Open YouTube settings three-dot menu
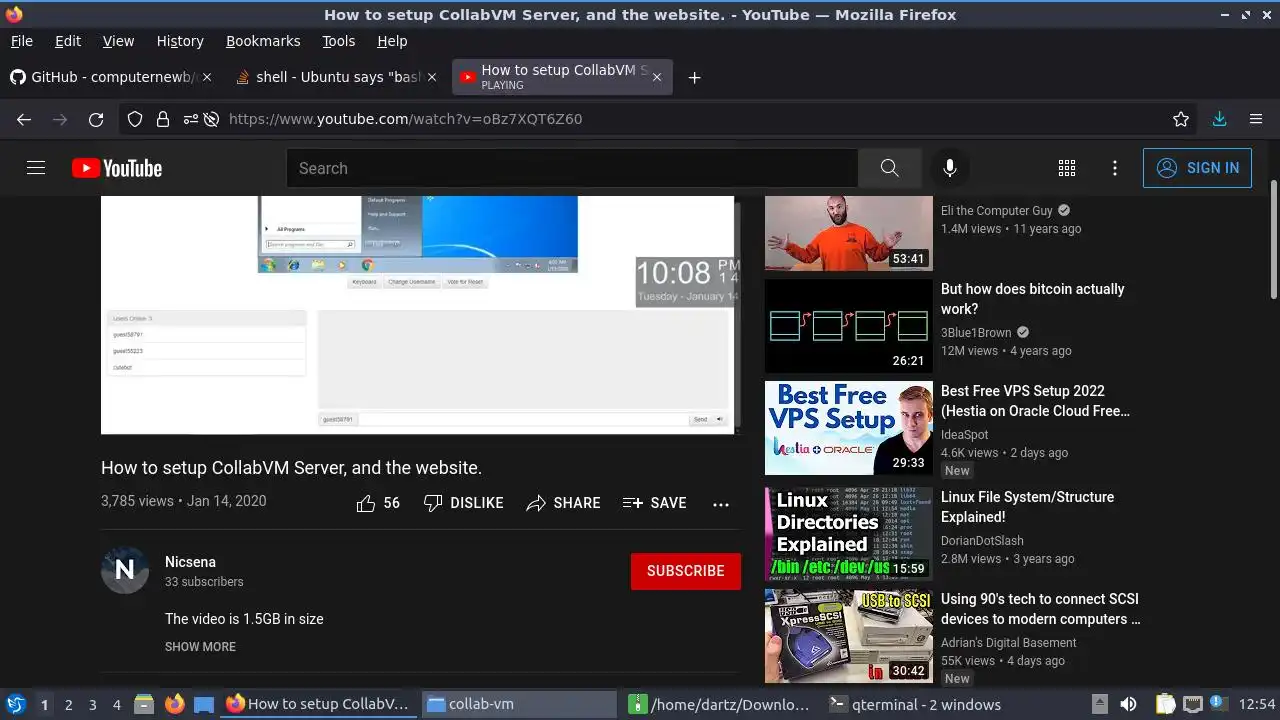The image size is (1280, 720). tap(1115, 168)
